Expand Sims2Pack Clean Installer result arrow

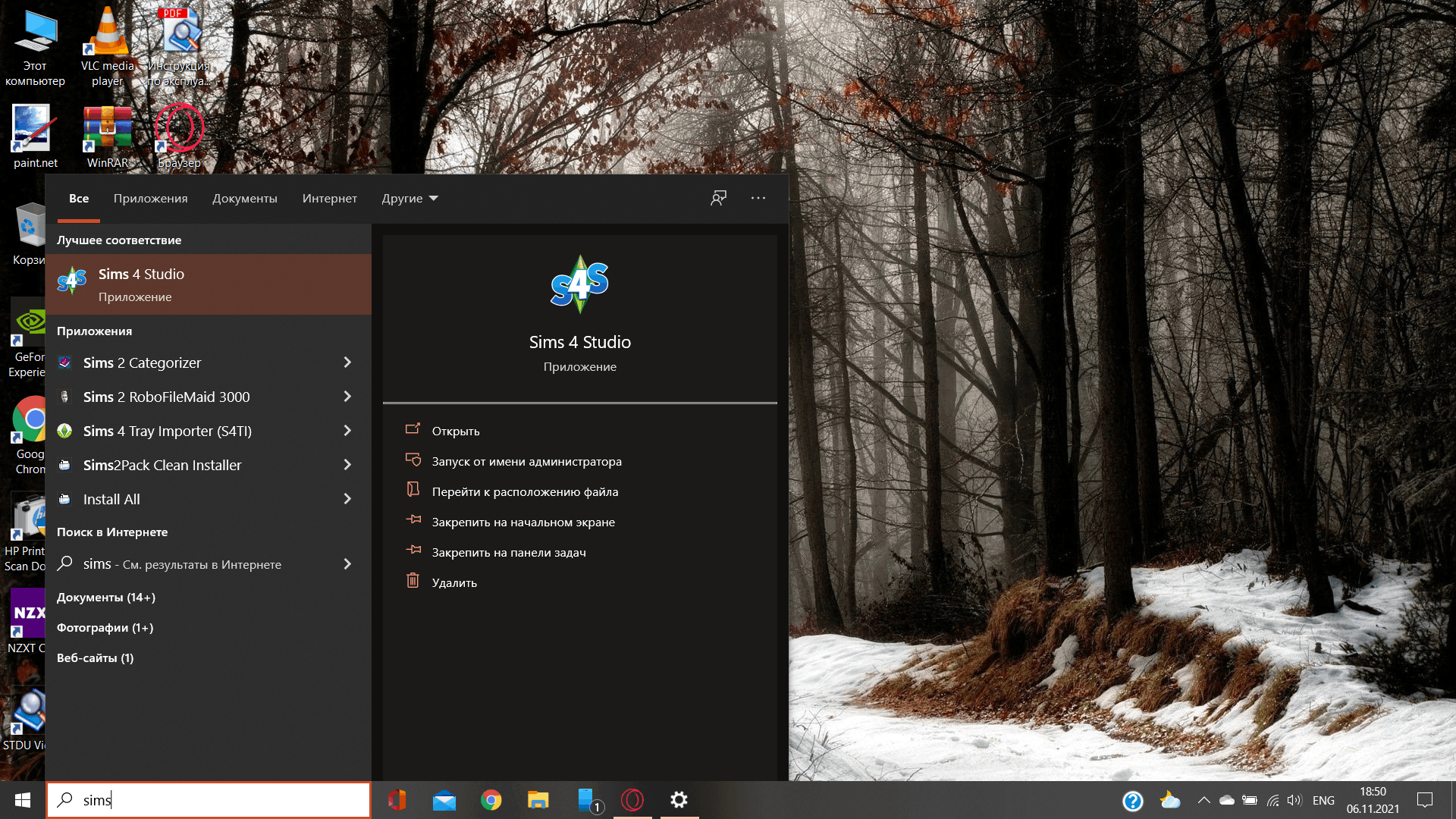[x=347, y=465]
